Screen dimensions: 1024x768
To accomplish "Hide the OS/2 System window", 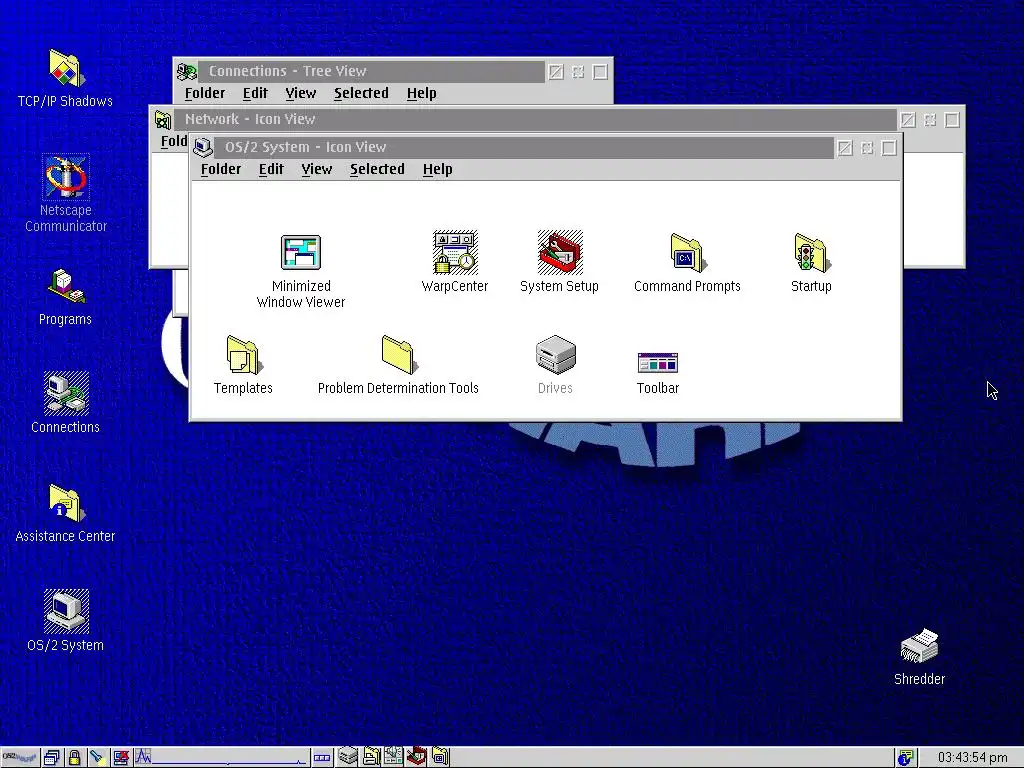I will pos(867,148).
